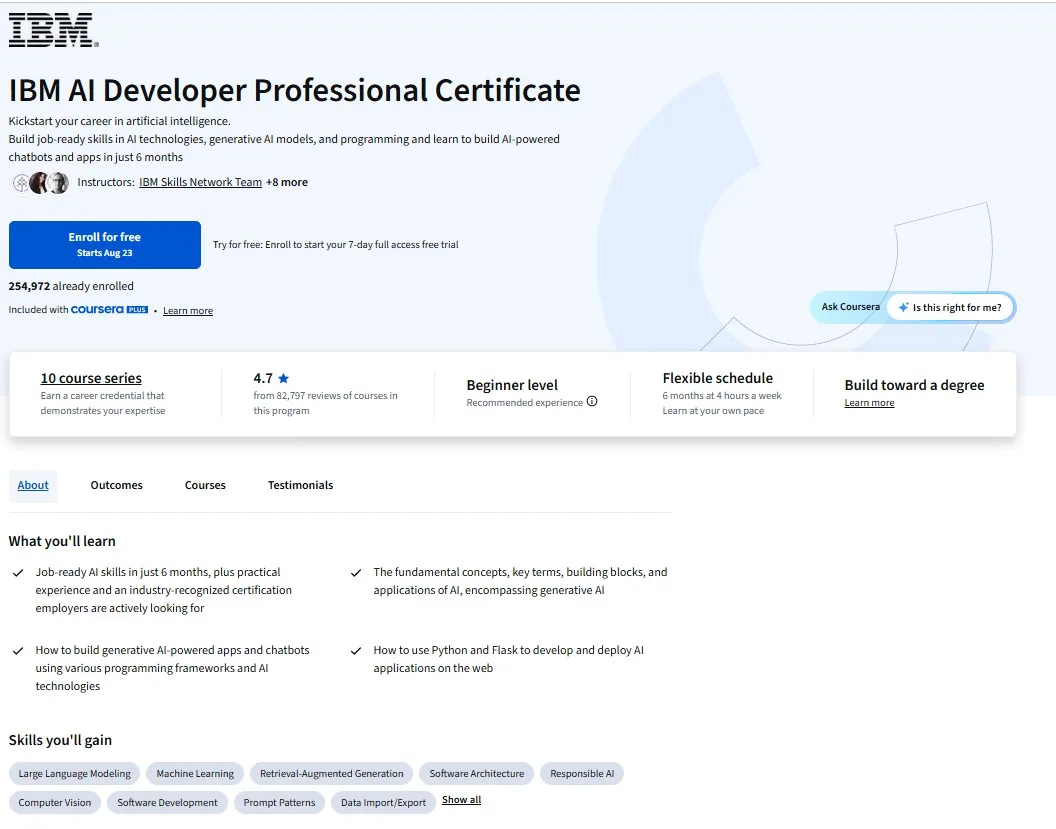This screenshot has width=1056, height=829.
Task: Click the 'What you'll learn' heading
Action: click(62, 541)
